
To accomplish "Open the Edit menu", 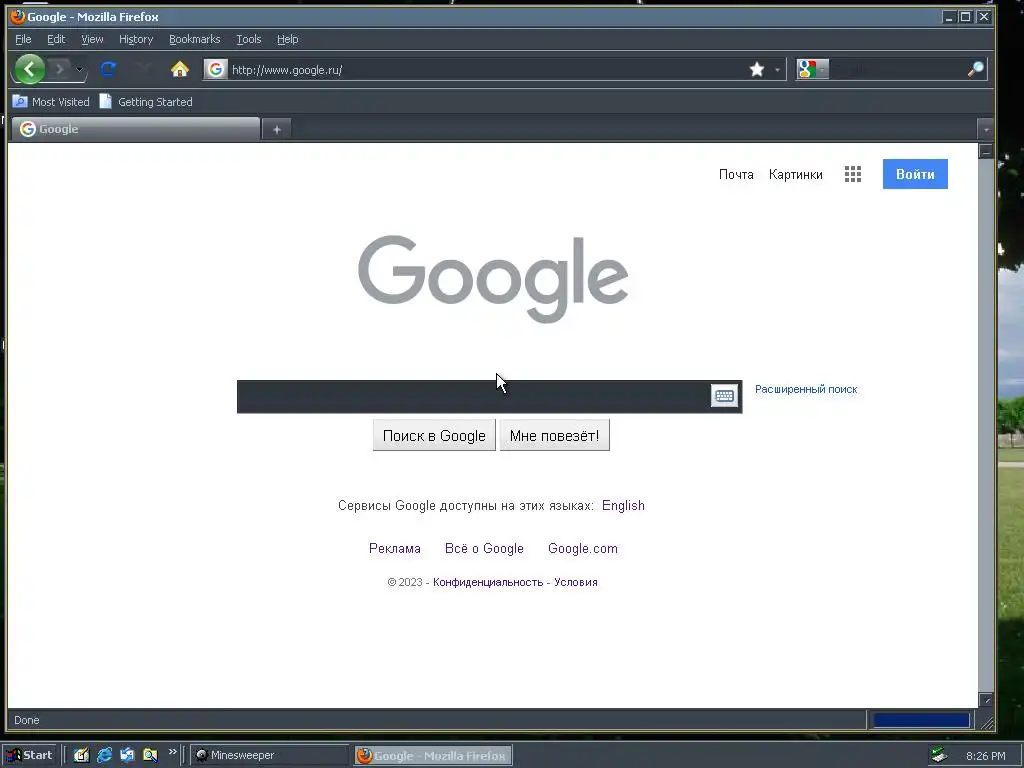I will tap(56, 39).
